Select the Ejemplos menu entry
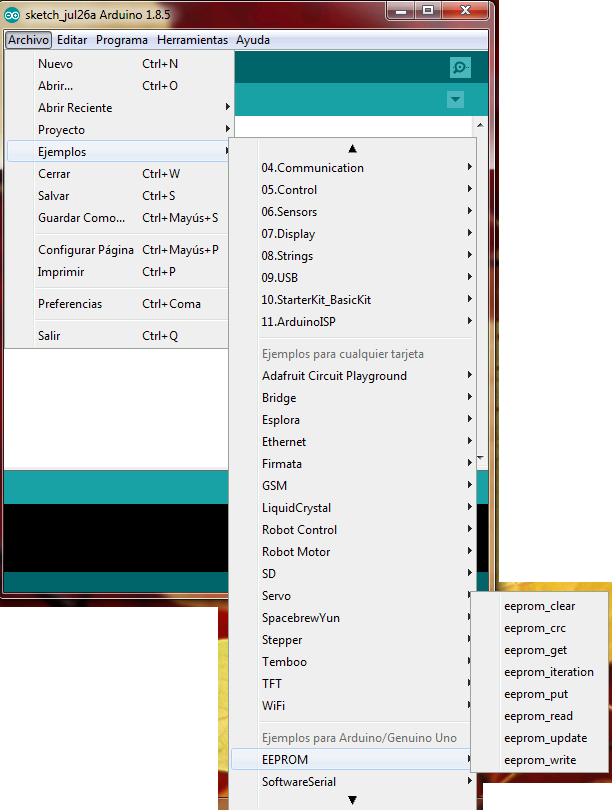 click(x=118, y=152)
